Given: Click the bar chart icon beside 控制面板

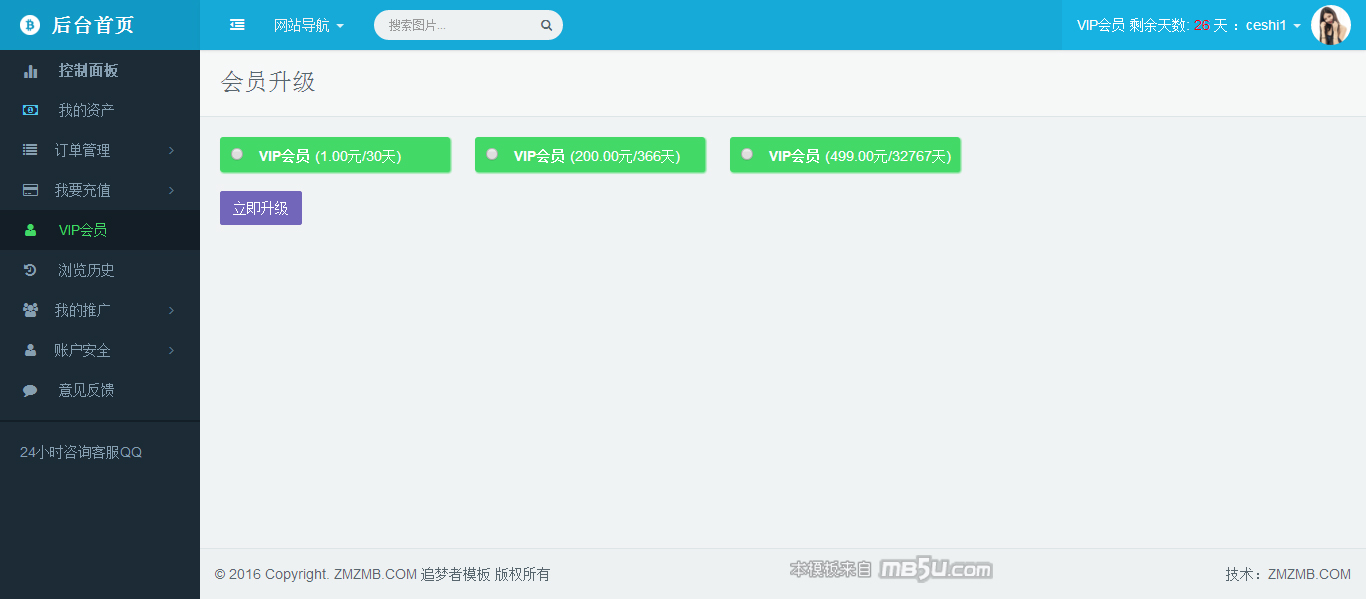Looking at the screenshot, I should (31, 71).
